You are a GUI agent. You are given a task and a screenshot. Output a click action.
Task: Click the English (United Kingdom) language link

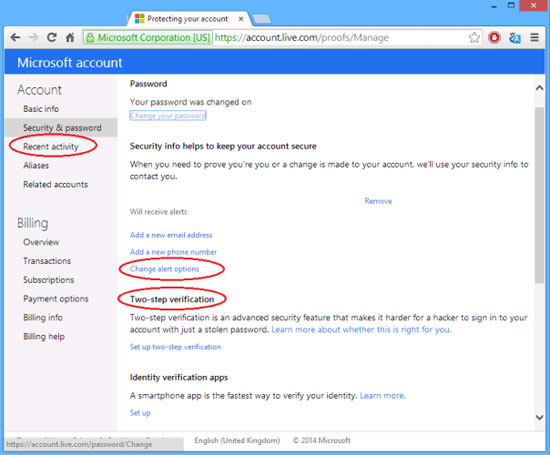pos(237,440)
